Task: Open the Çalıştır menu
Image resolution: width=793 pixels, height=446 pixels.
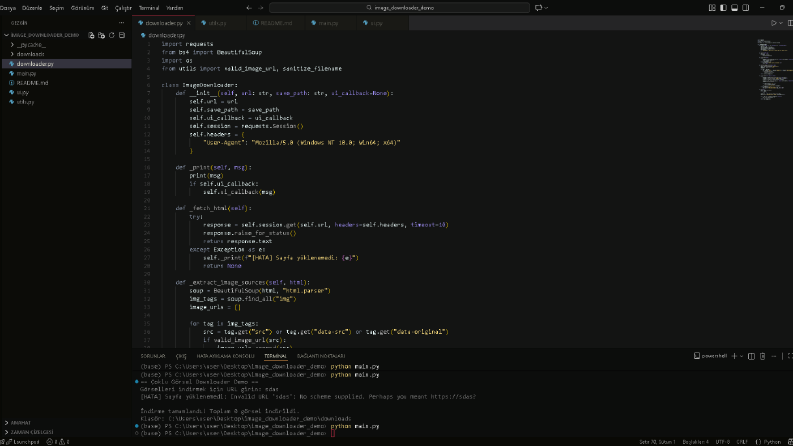Action: (123, 8)
